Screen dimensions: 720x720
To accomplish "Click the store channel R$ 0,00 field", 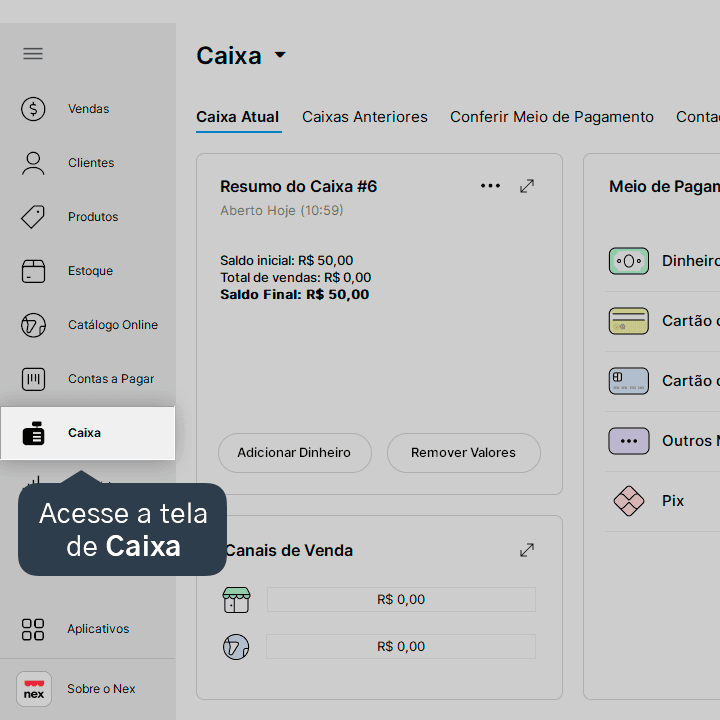I will point(401,600).
